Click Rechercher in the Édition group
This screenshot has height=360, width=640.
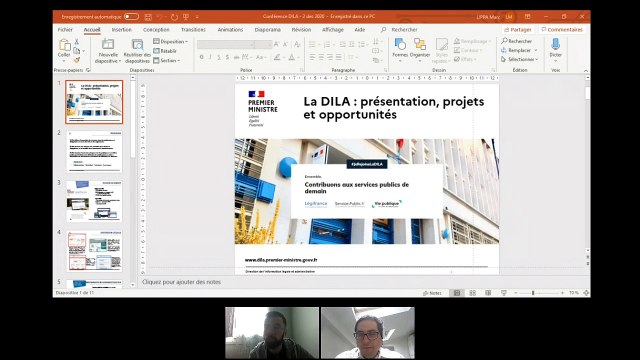517,41
